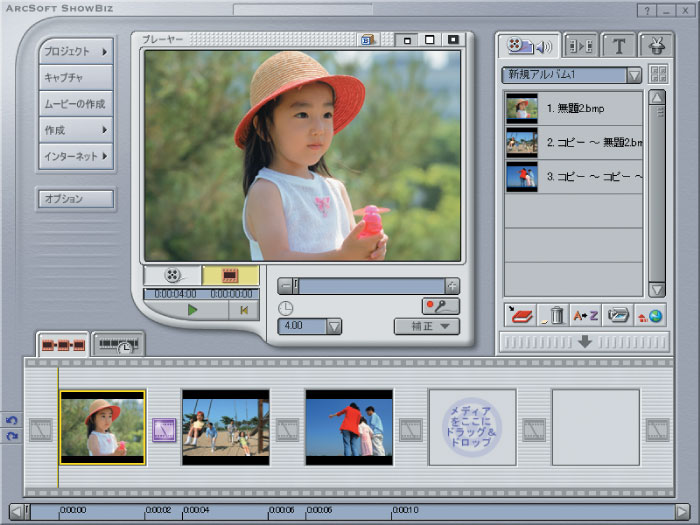This screenshot has height=525, width=700.
Task: Click the キャプチャ button
Action: pyautogui.click(x=75, y=77)
